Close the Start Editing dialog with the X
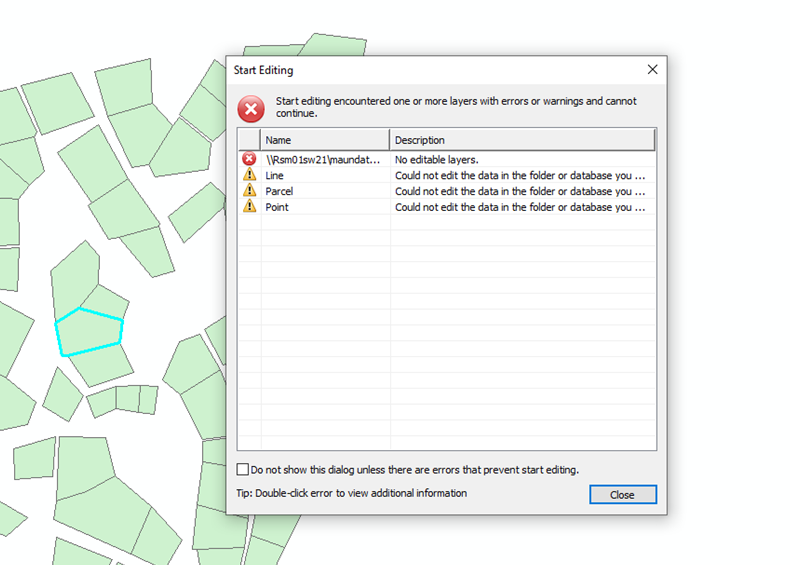This screenshot has height=565, width=790. point(653,70)
